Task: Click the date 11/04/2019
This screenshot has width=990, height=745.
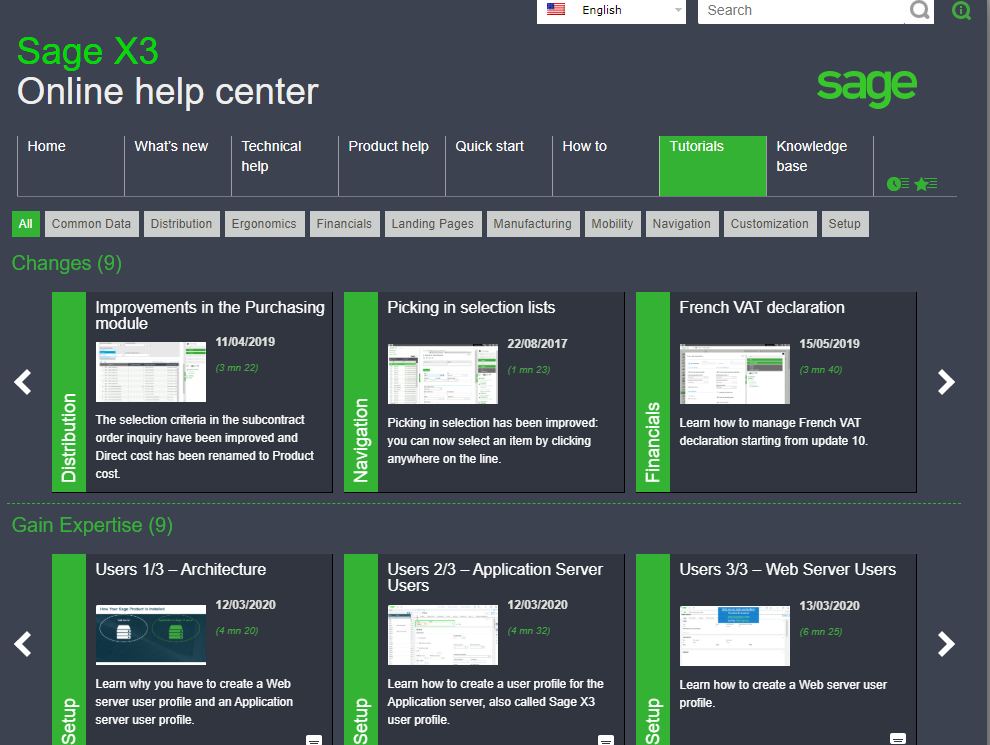Action: click(246, 342)
